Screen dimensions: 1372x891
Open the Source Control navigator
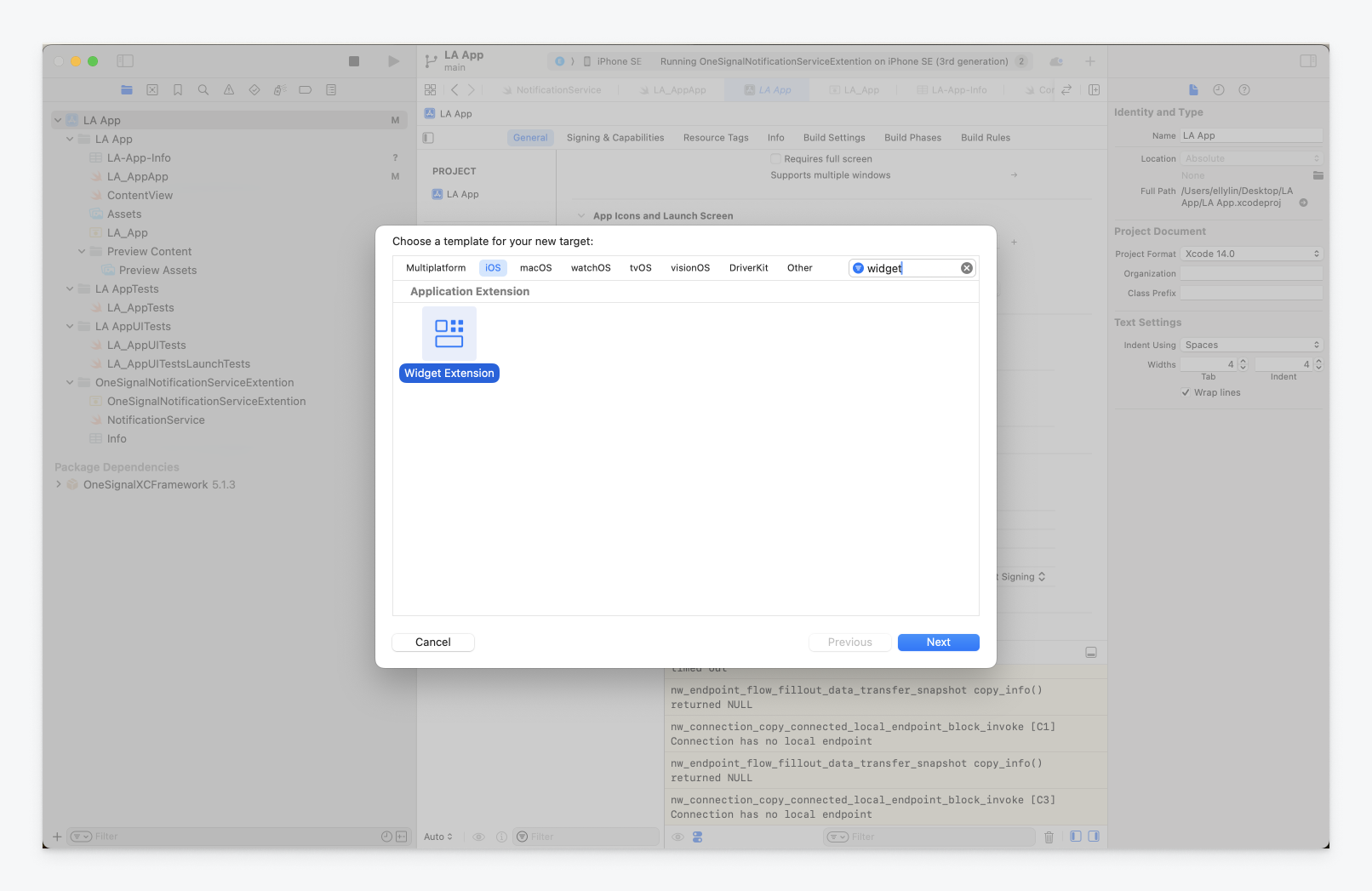pyautogui.click(x=152, y=89)
